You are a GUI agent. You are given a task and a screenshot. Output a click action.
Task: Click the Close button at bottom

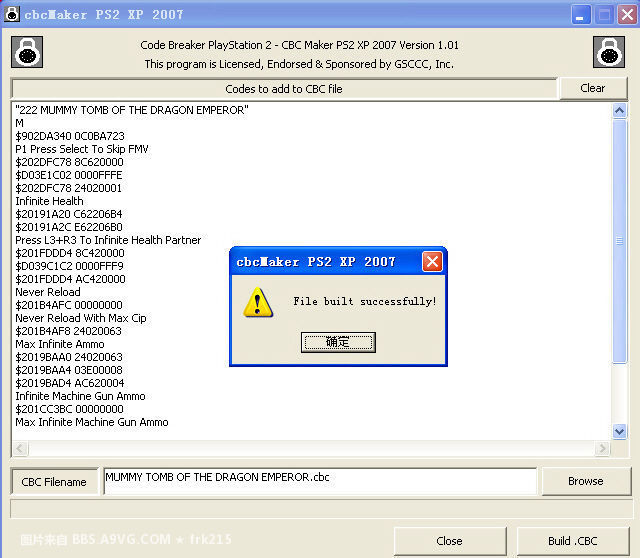[x=449, y=541]
